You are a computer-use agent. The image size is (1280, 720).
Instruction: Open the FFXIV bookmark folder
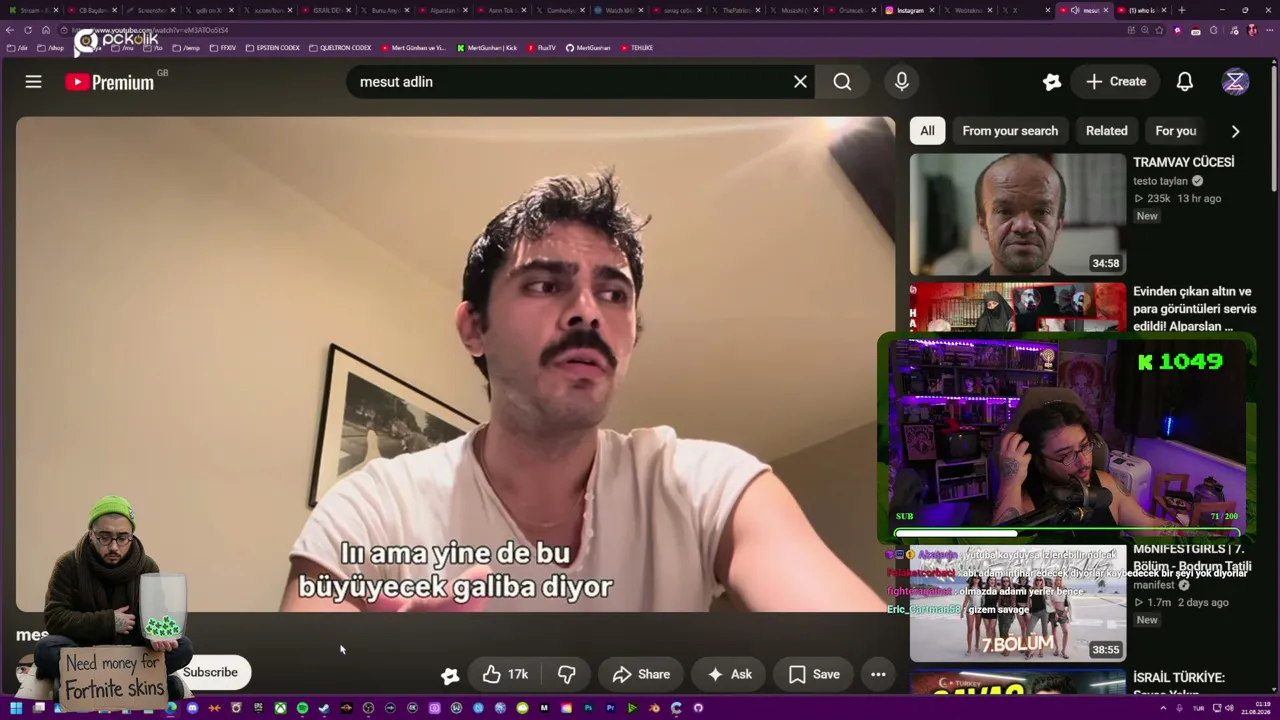pos(223,48)
